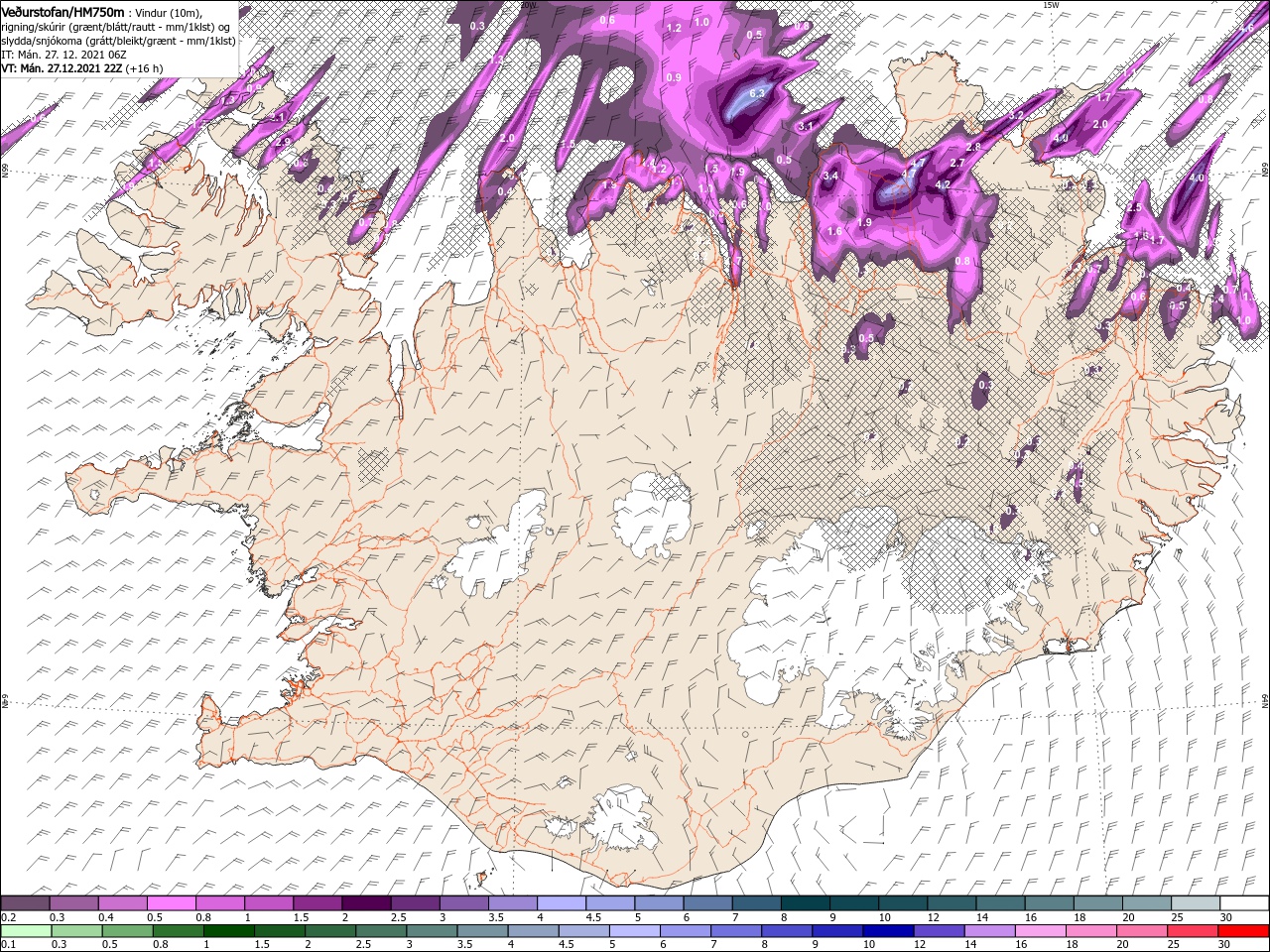Click the 4.6 value near the map corner
Image resolution: width=1270 pixels, height=952 pixels.
(1246, 28)
